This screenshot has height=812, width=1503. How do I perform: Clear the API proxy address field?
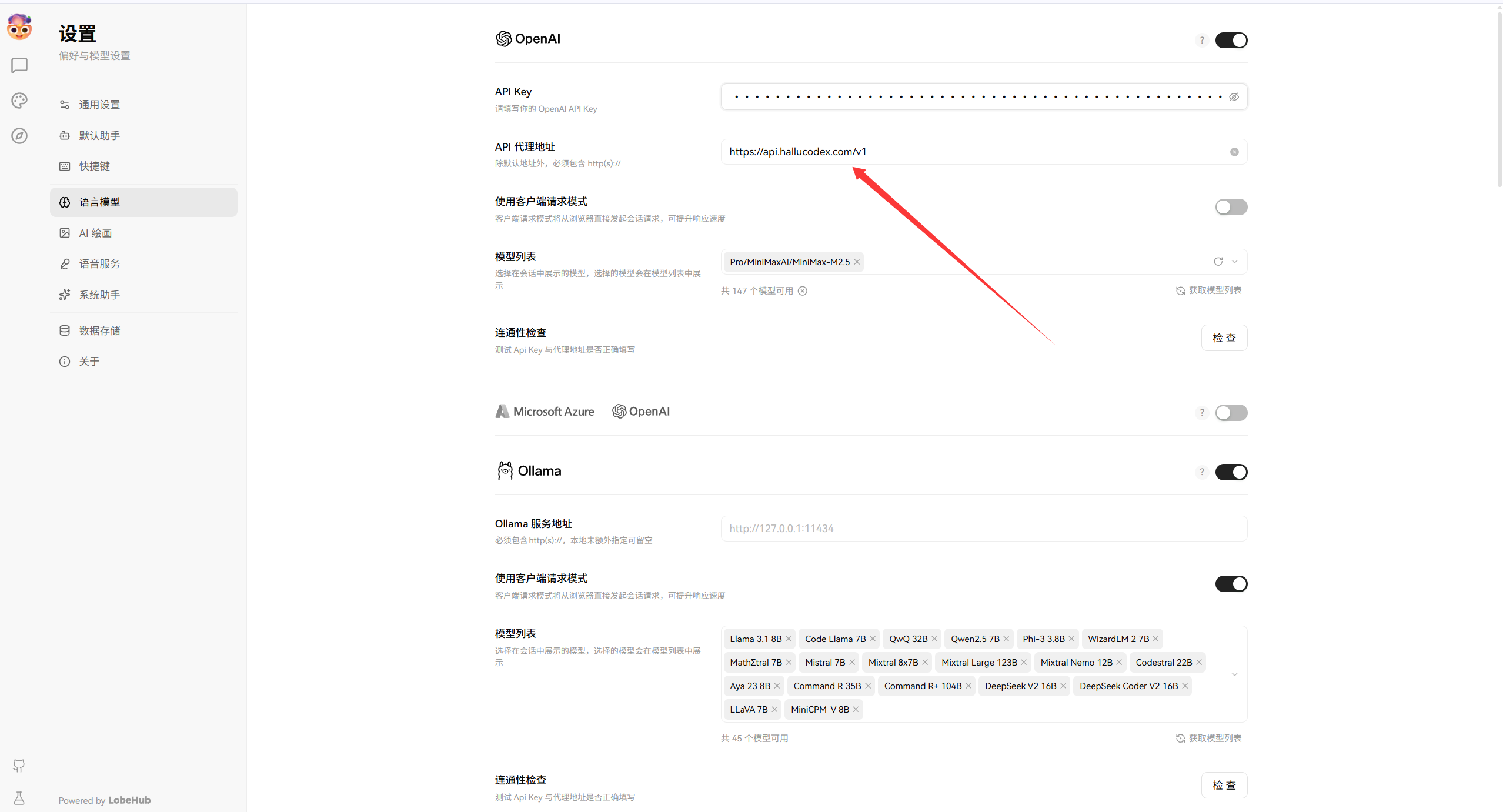pos(1234,152)
